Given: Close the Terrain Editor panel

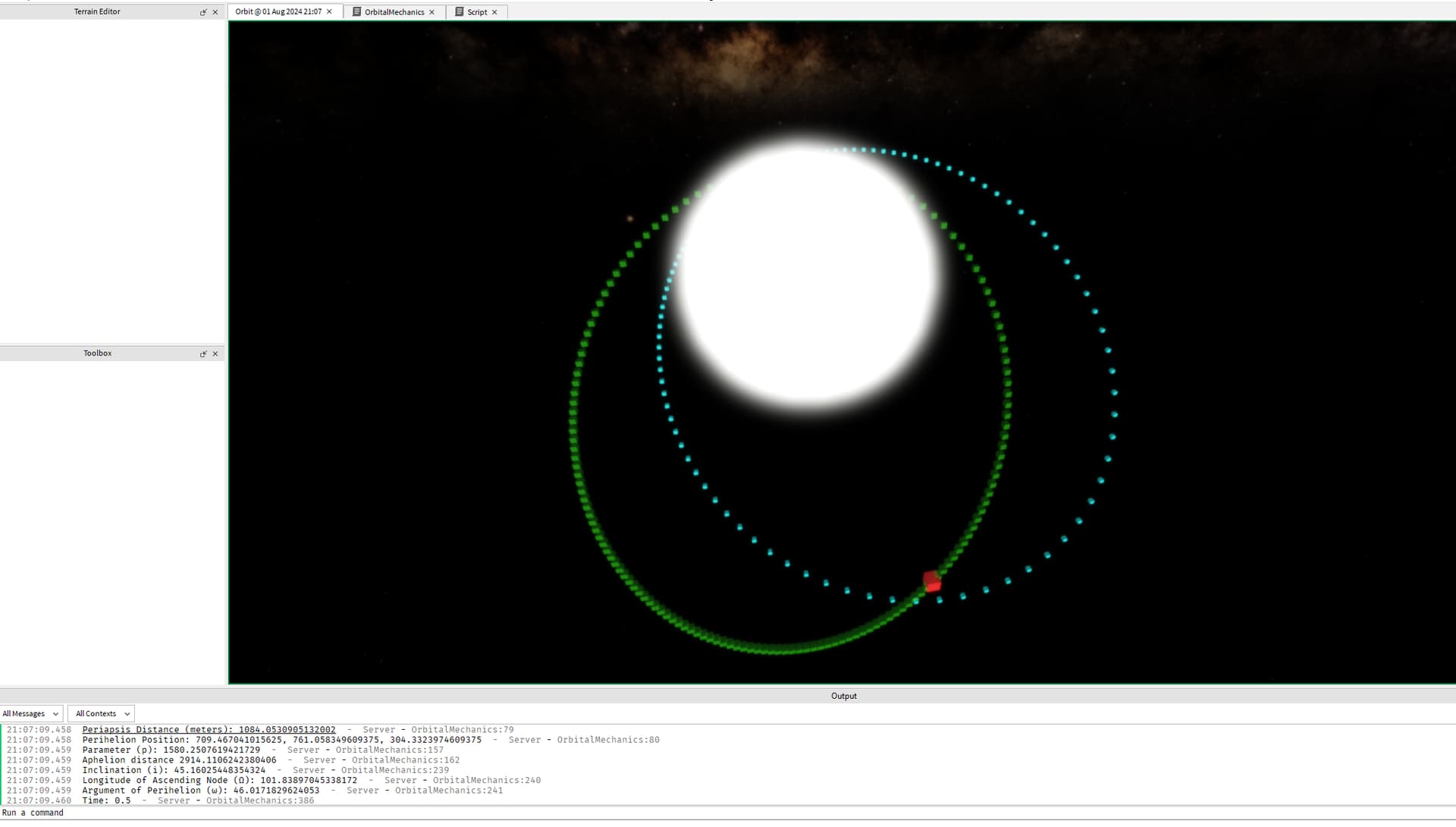Looking at the screenshot, I should click(215, 12).
